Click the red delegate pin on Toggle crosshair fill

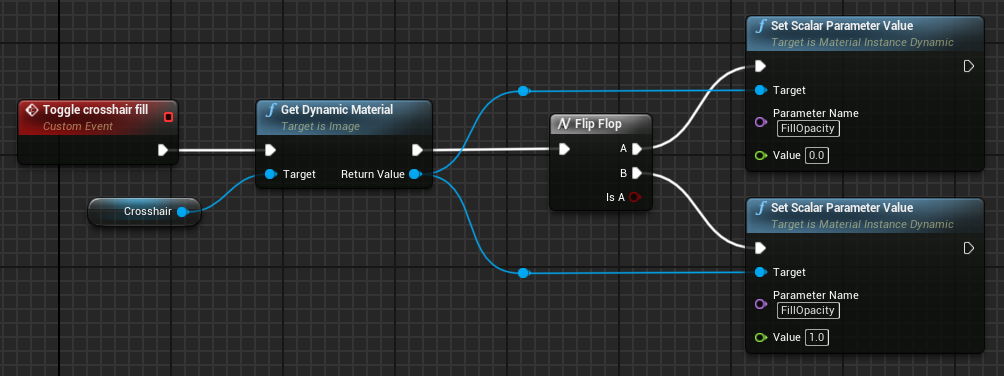[168, 117]
